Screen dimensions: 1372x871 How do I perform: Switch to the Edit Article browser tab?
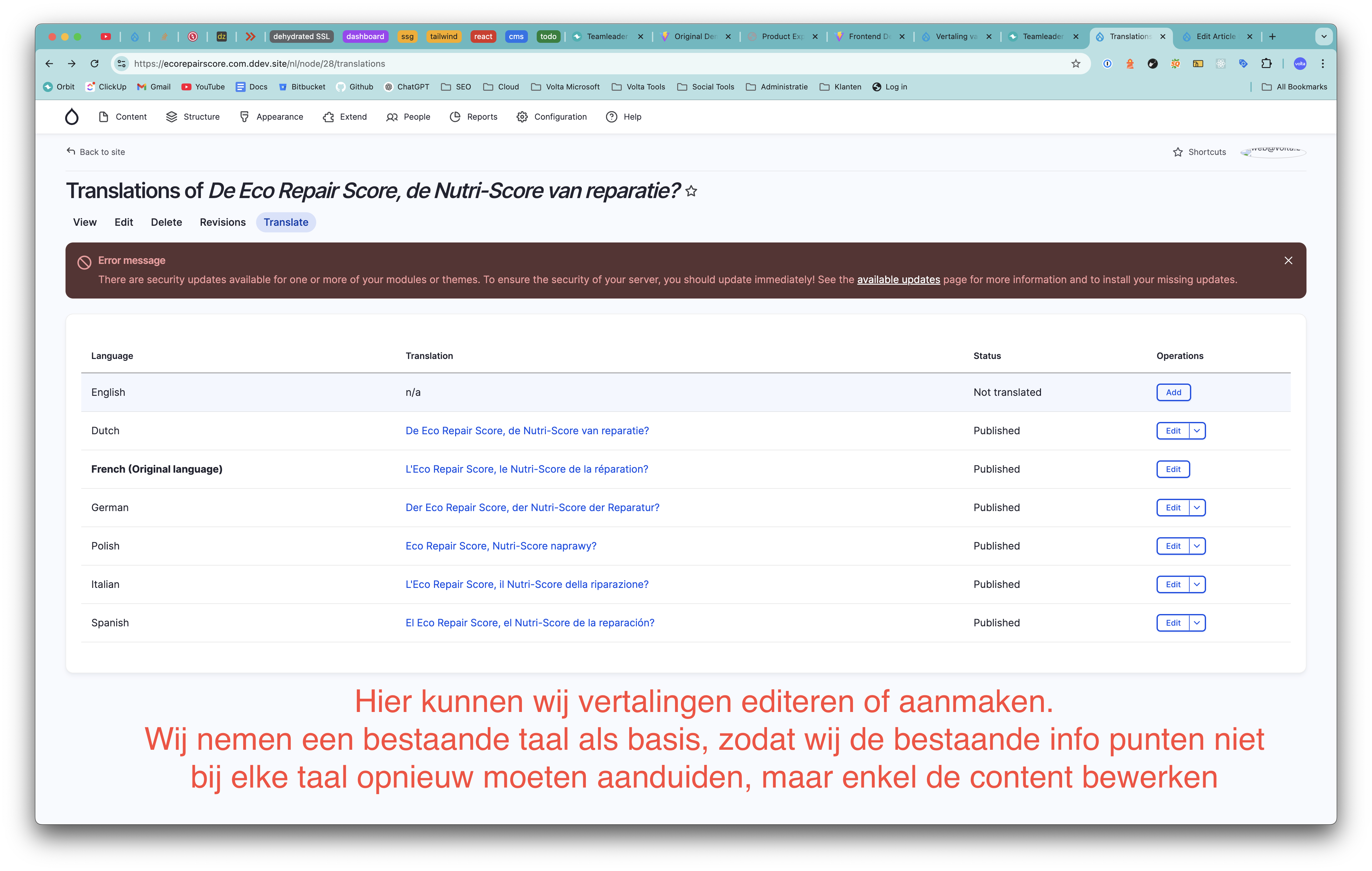[1215, 37]
